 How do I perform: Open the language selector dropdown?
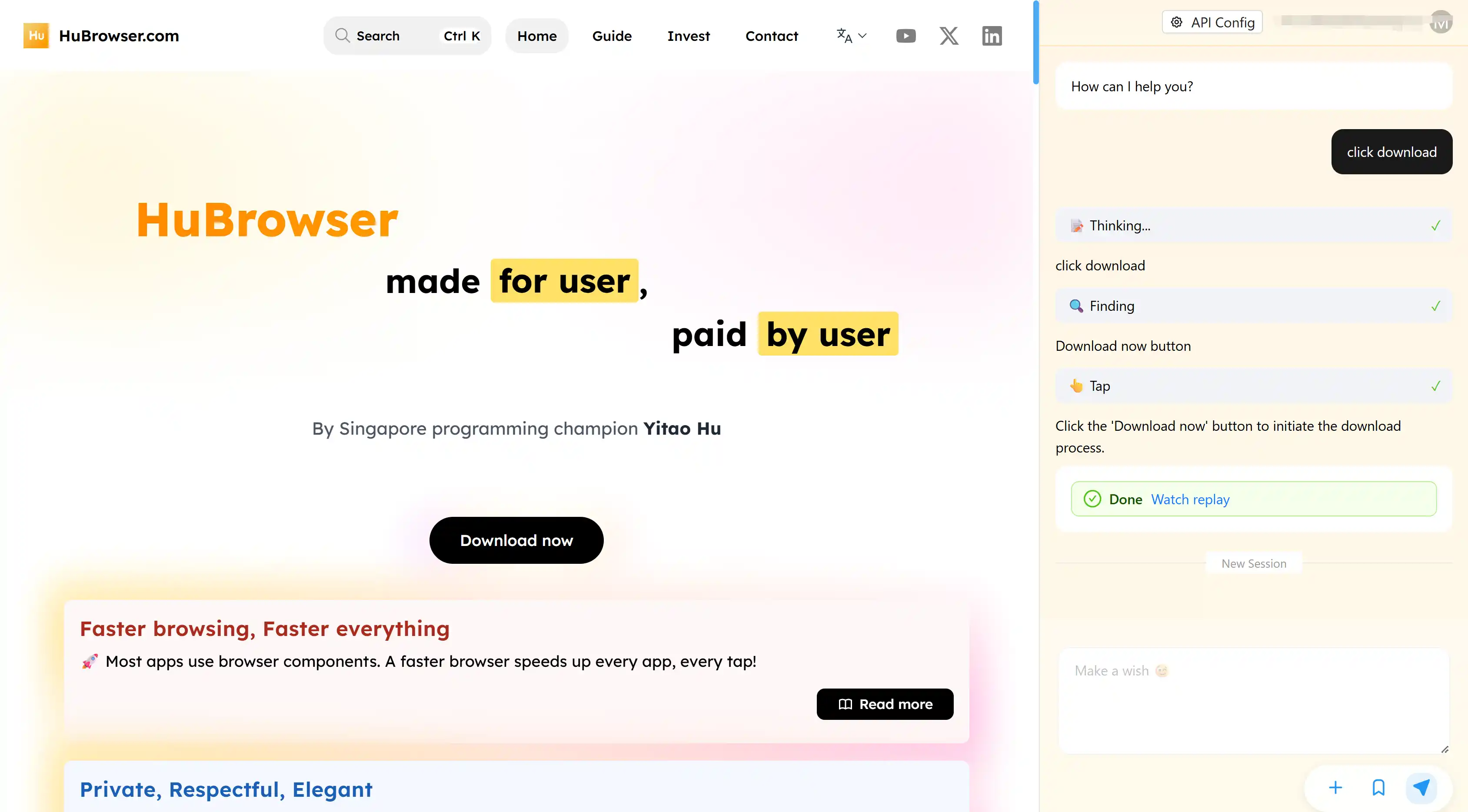[850, 35]
